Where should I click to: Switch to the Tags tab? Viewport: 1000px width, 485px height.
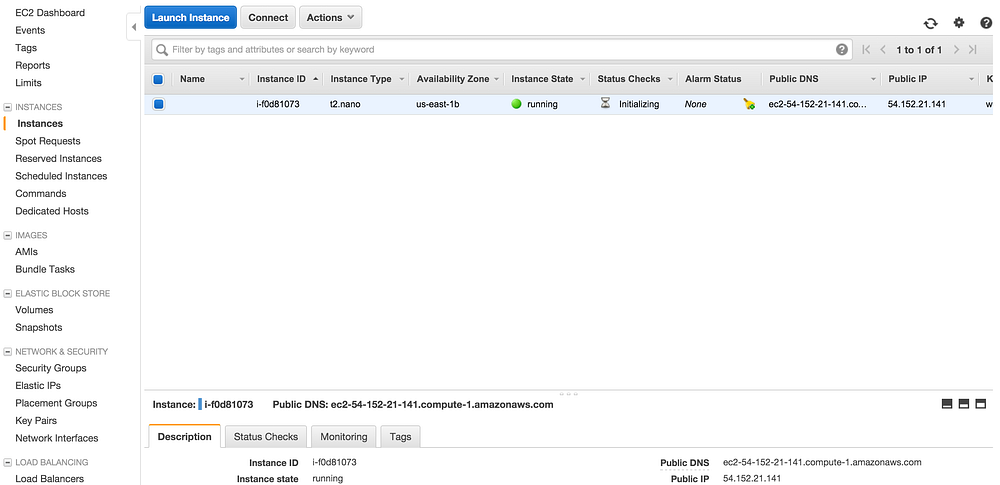(401, 436)
